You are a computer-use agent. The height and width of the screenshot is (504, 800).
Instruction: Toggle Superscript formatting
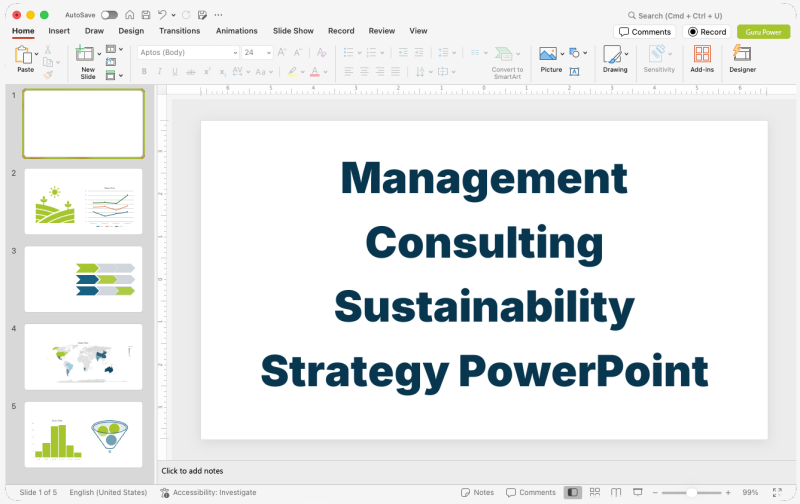[207, 71]
